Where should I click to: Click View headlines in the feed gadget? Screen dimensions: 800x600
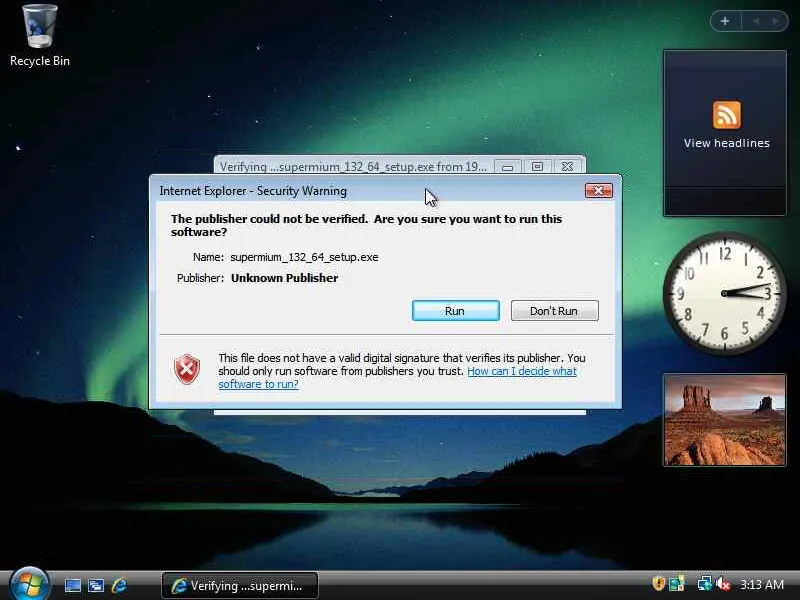pyautogui.click(x=727, y=143)
